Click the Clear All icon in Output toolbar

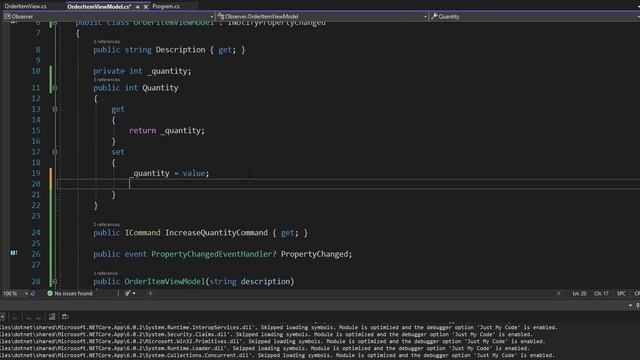52,317
